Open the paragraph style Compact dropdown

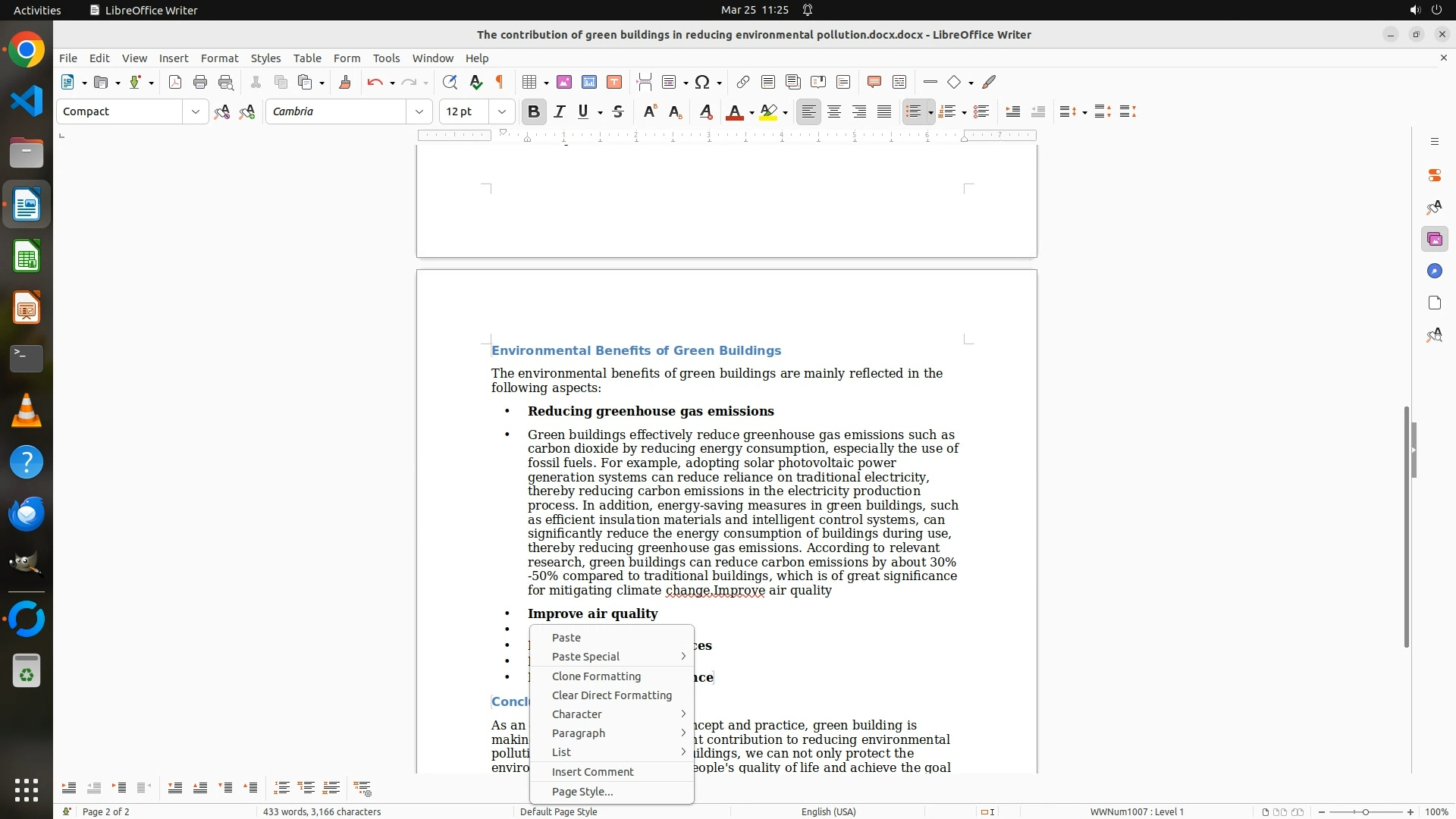tap(196, 111)
